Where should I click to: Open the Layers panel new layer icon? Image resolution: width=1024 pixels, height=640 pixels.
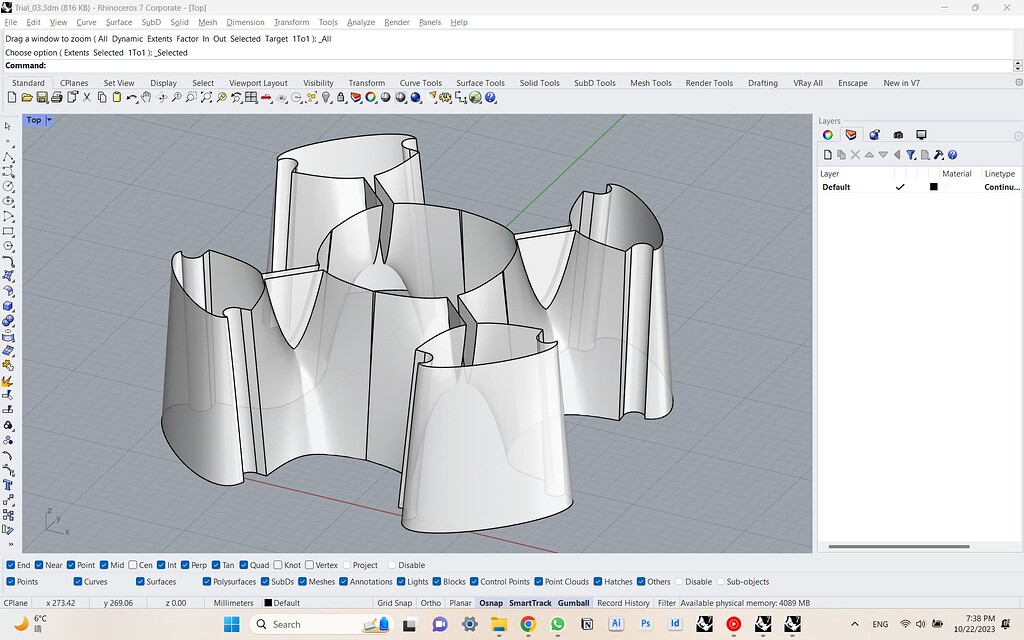828,154
